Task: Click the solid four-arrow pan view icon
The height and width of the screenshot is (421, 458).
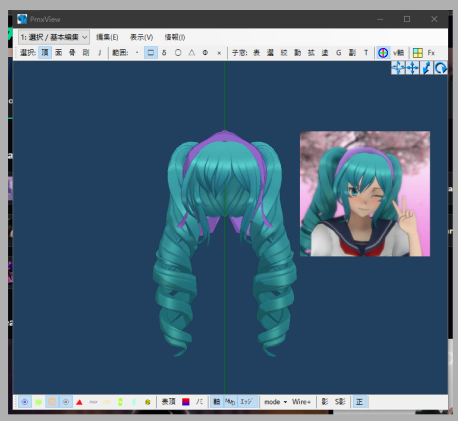Action: (412, 68)
